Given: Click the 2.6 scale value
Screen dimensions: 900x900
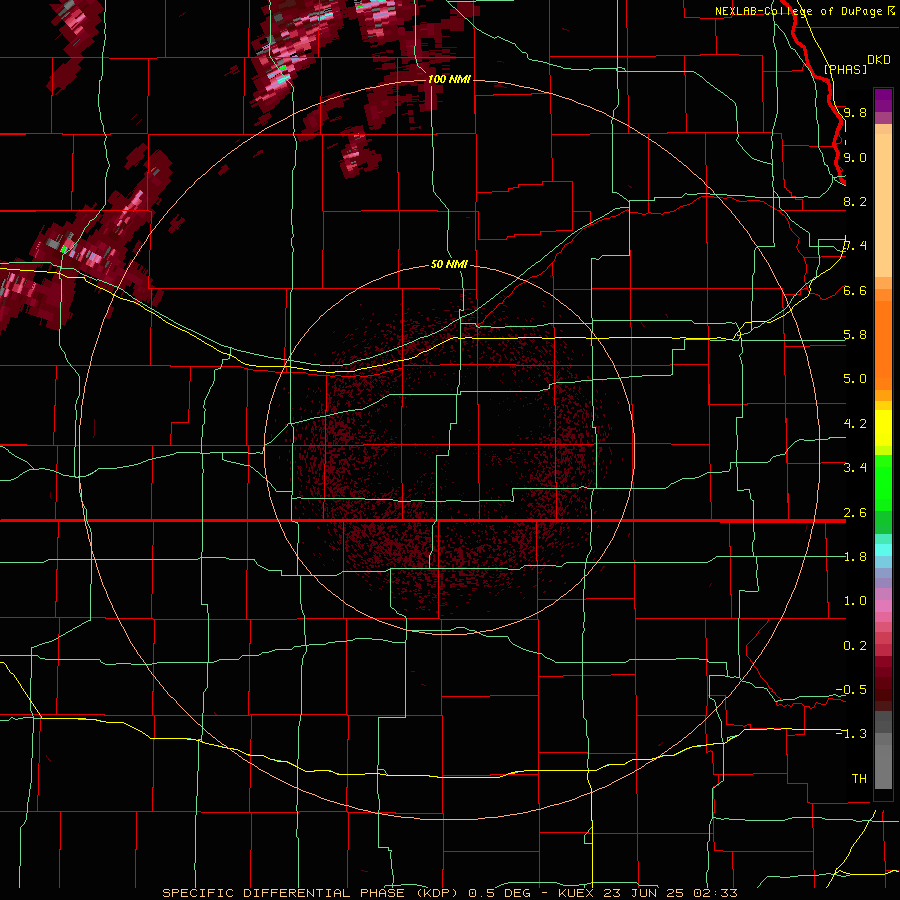Looking at the screenshot, I should click(855, 513).
